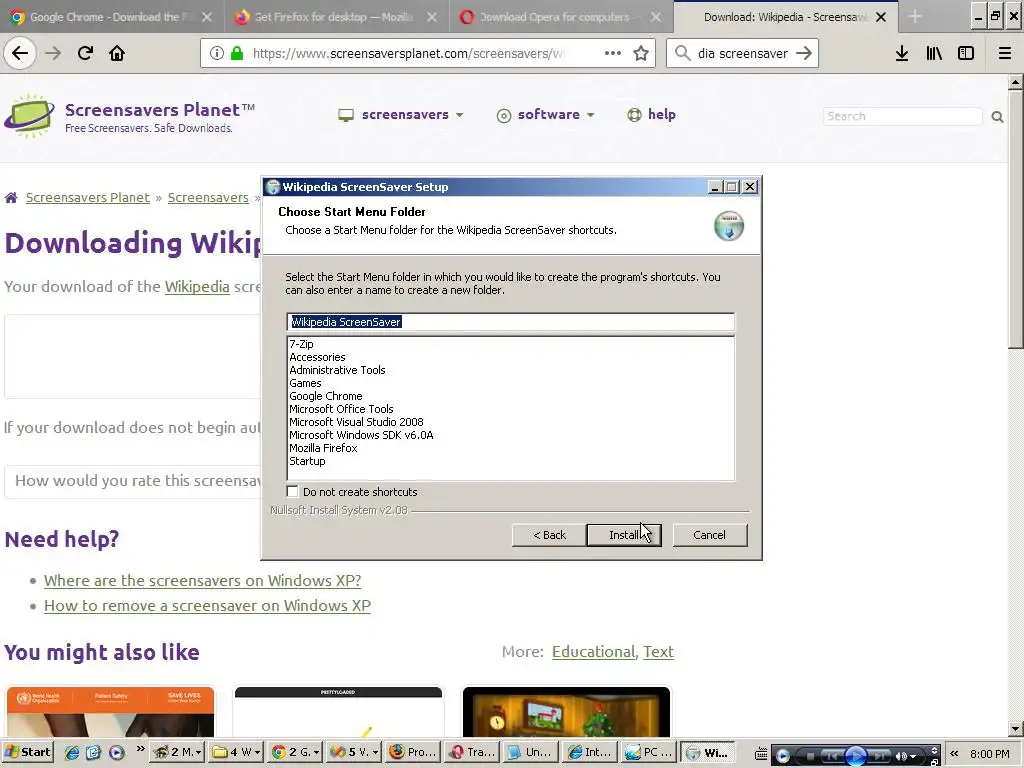
Task: Expand the Quick Launch overflow chevron
Action: 140,748
